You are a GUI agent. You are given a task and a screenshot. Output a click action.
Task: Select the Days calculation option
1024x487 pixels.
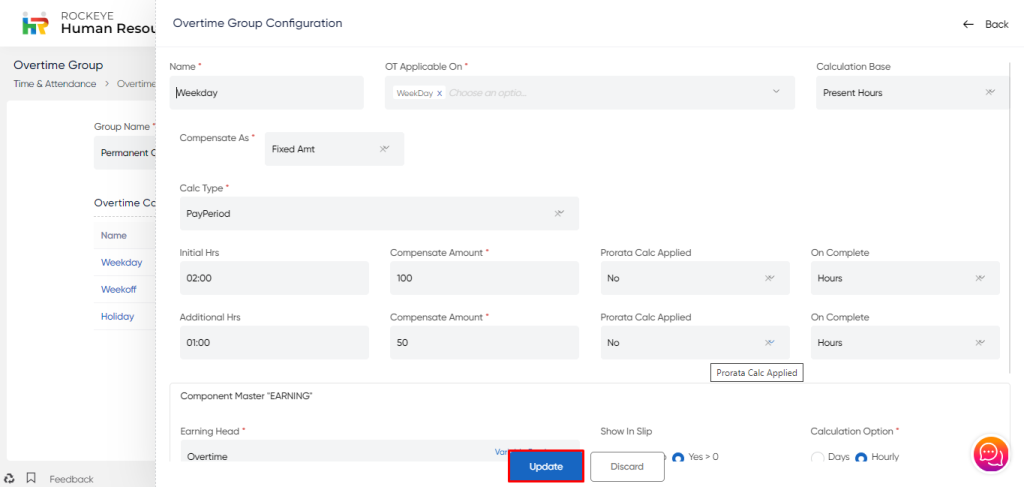(817, 457)
